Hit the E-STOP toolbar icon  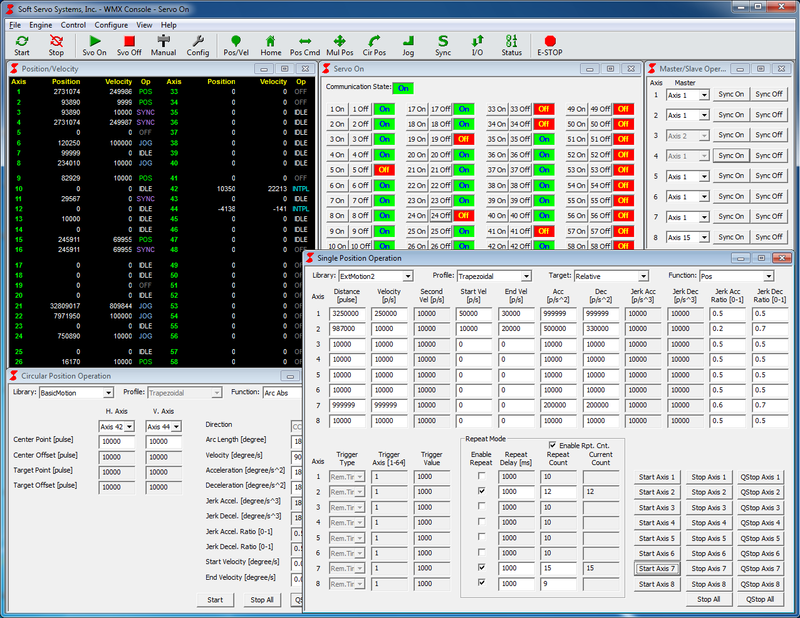coord(549,45)
